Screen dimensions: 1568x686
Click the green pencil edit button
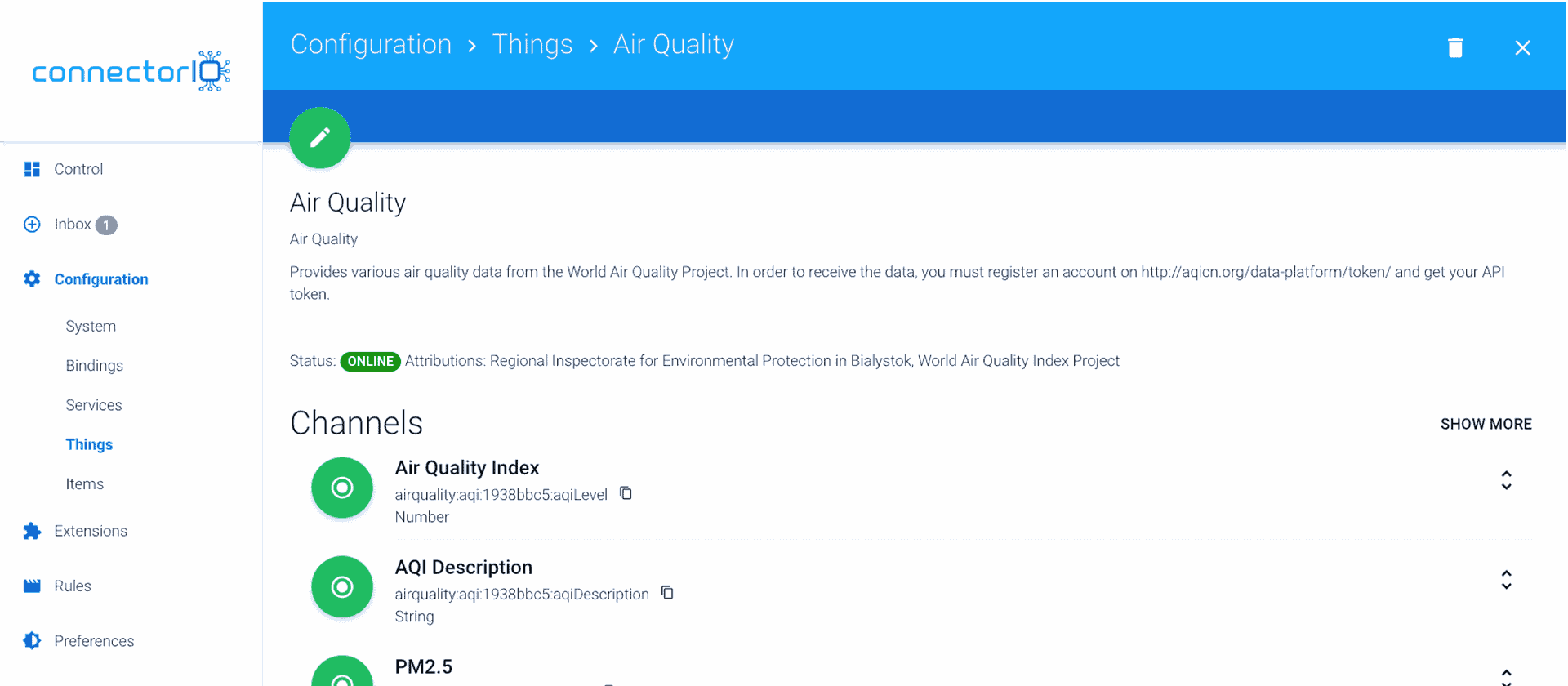point(320,137)
